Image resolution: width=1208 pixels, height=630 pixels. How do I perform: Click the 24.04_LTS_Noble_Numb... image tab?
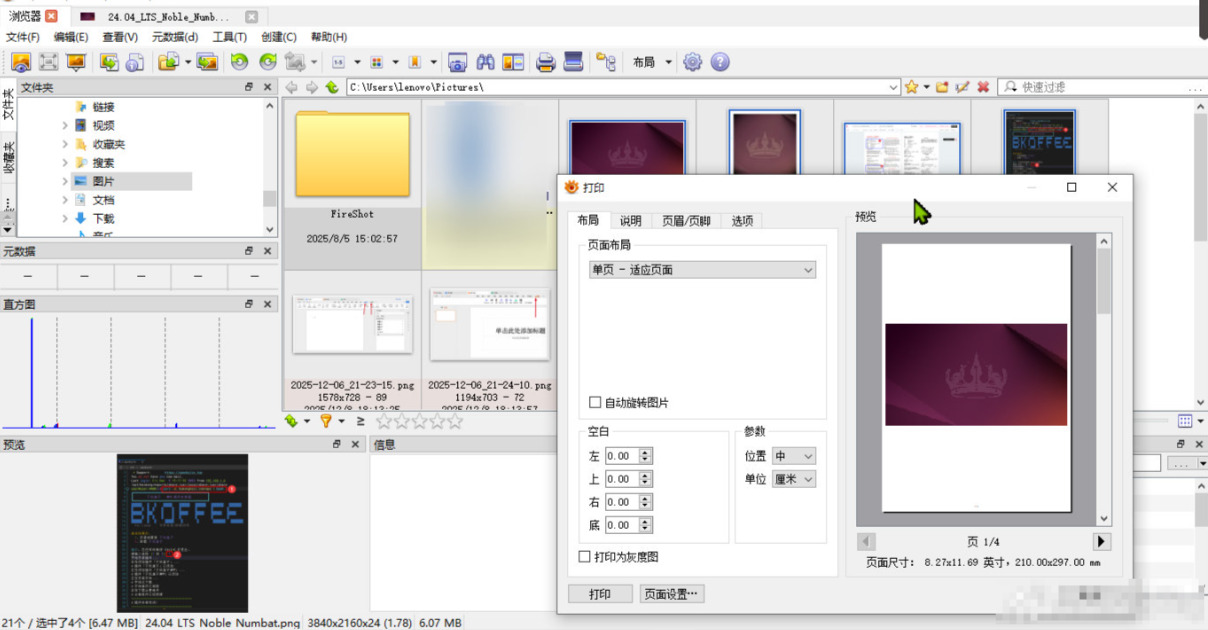[168, 16]
